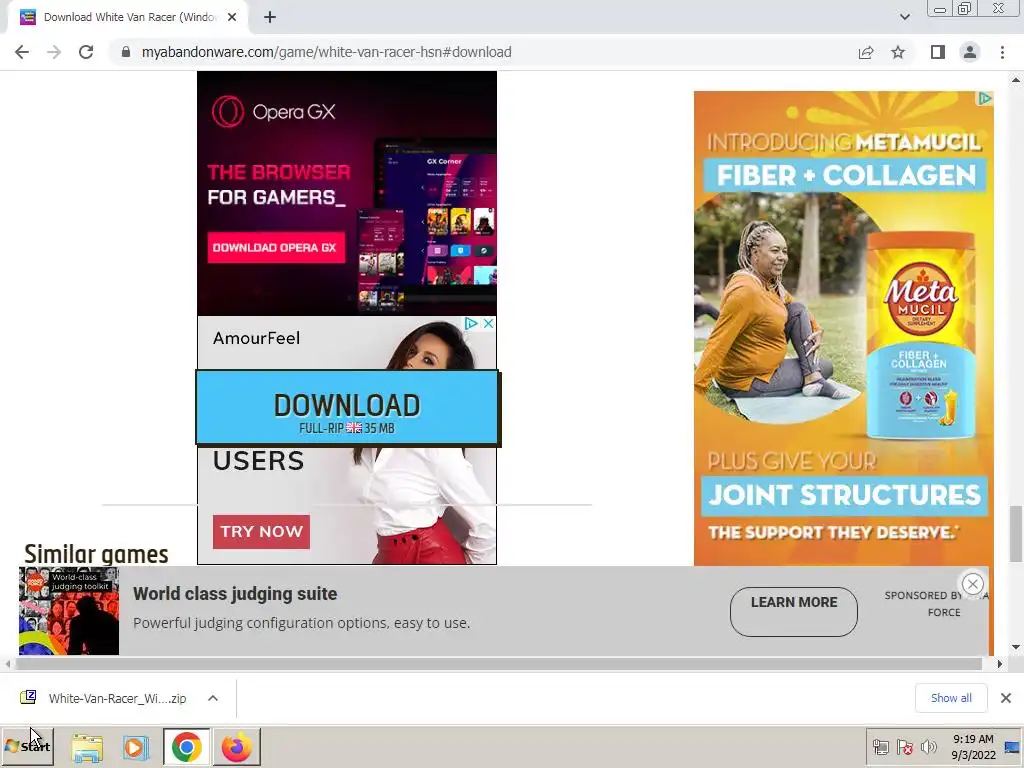
Task: Bookmark this page with the star icon
Action: coord(898,52)
